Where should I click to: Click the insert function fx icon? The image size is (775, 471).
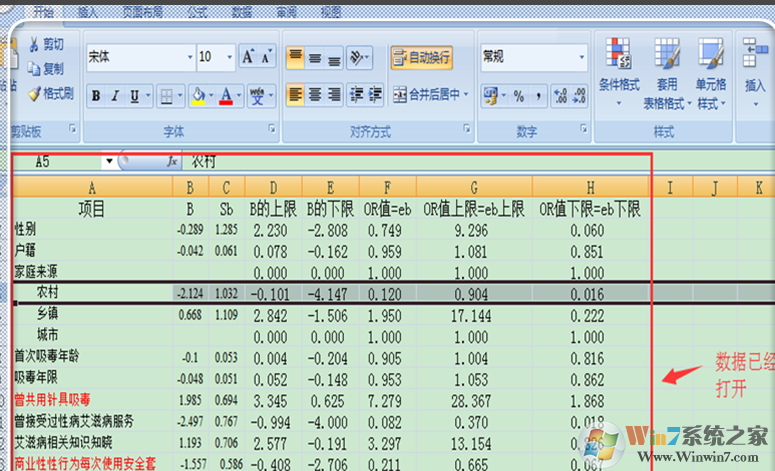point(172,161)
